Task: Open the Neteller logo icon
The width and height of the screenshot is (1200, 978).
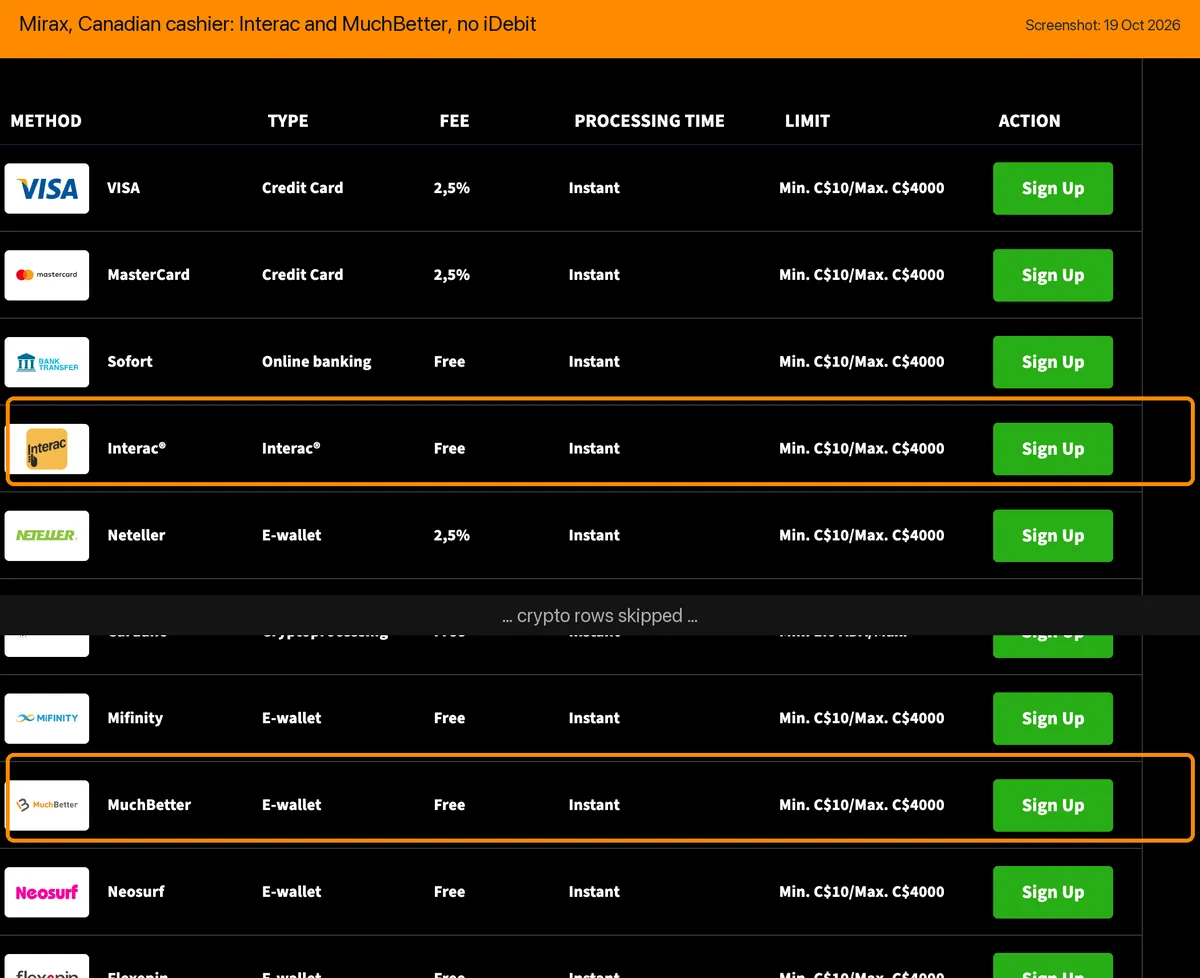Action: [47, 536]
